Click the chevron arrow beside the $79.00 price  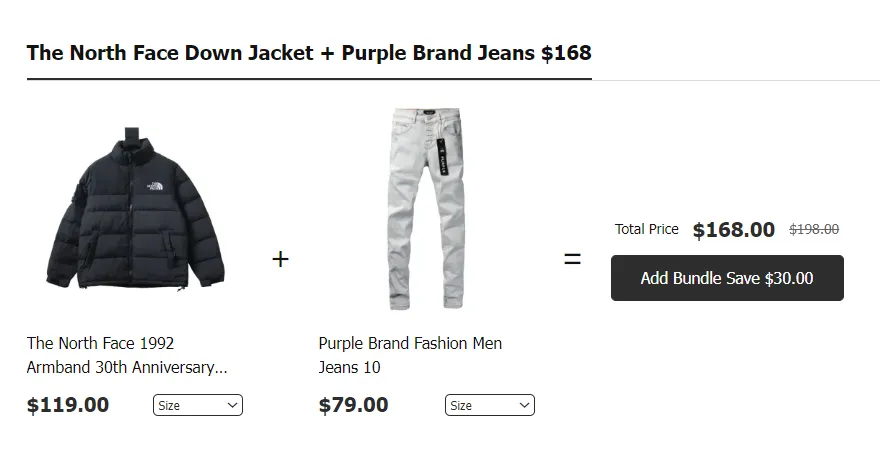click(525, 405)
